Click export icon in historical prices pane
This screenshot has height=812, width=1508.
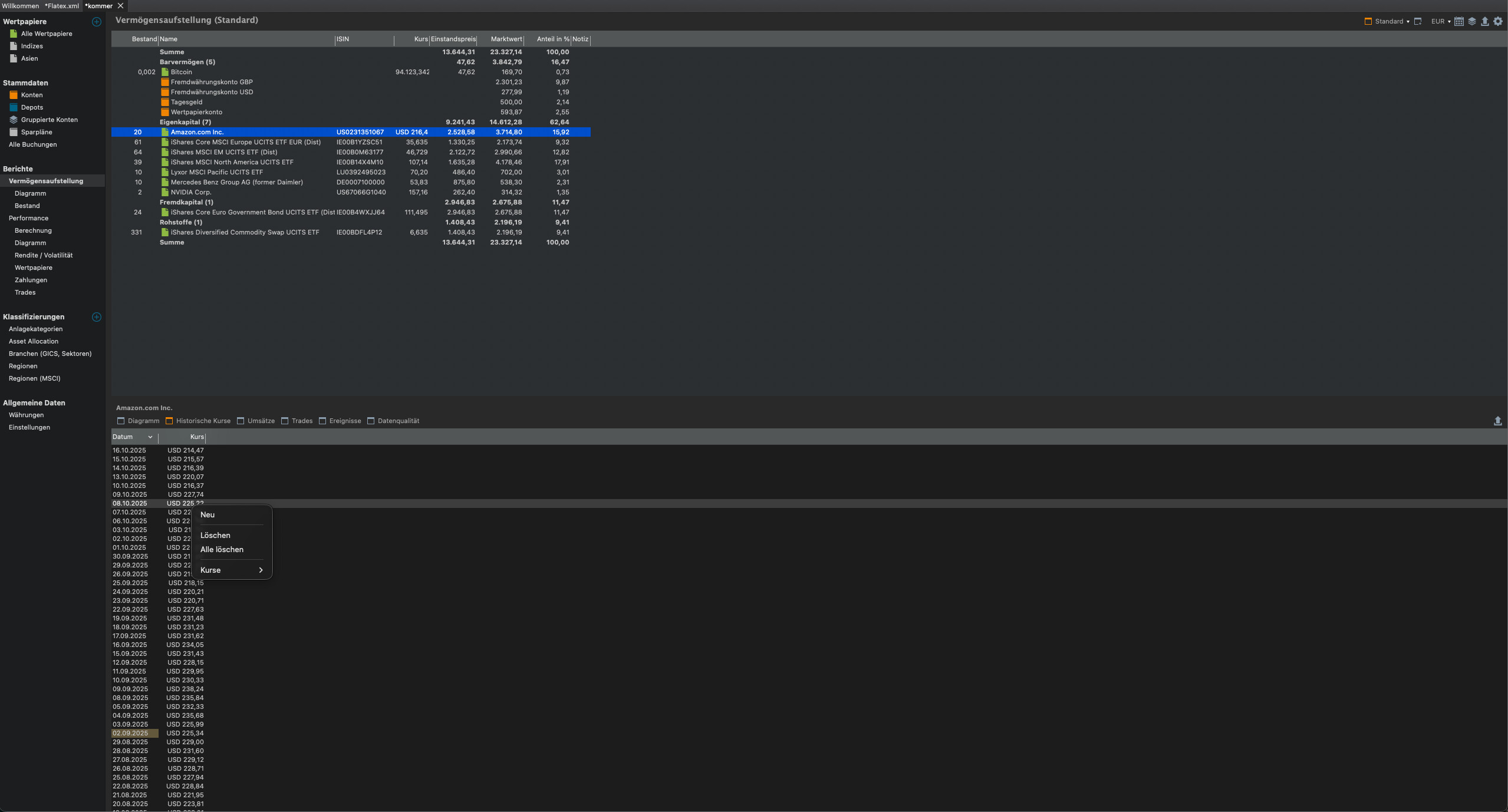(1497, 421)
